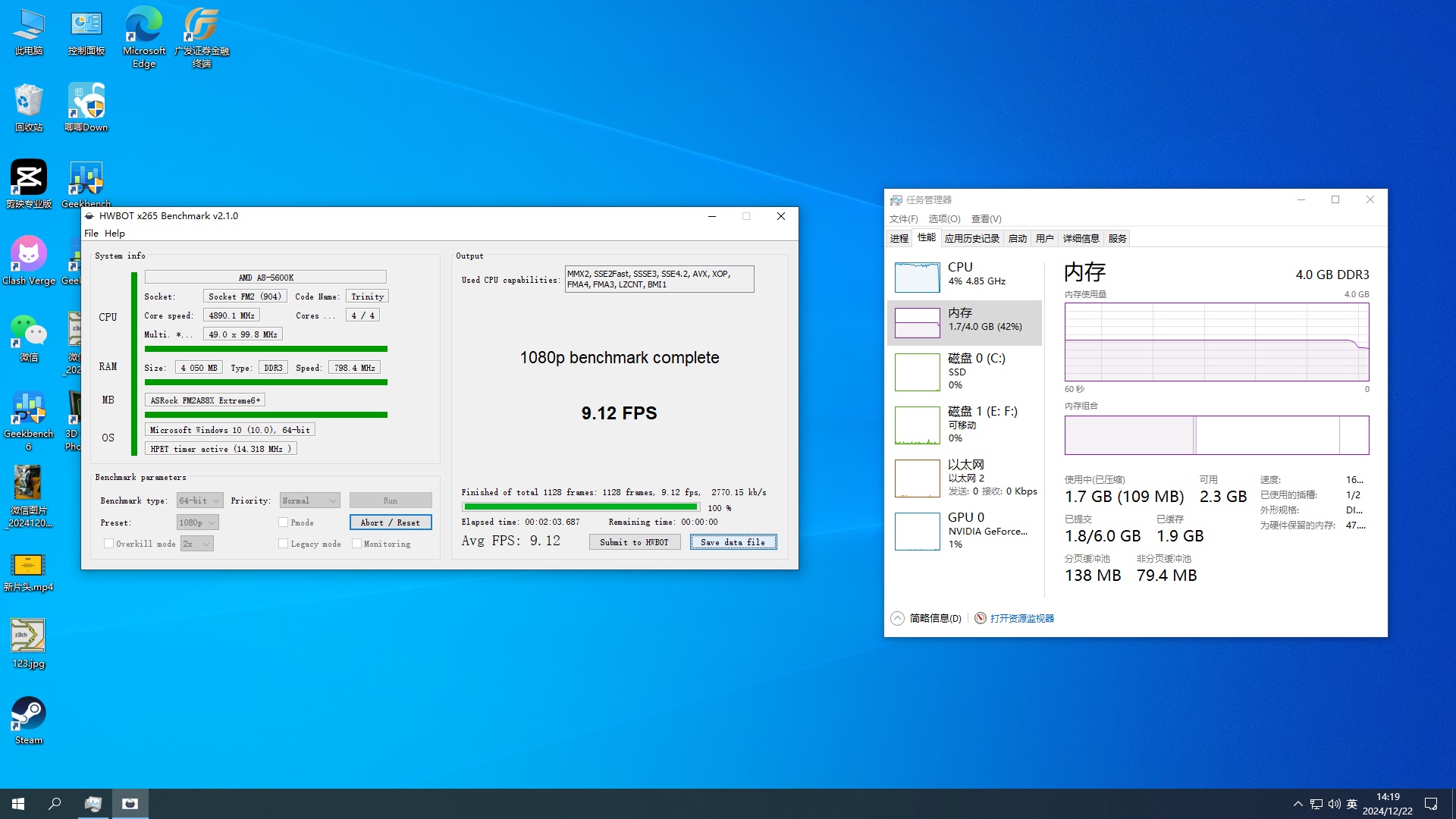Launch the Geekbench 6 desktop shortcut
Viewport: 1456px width, 819px height.
(29, 421)
